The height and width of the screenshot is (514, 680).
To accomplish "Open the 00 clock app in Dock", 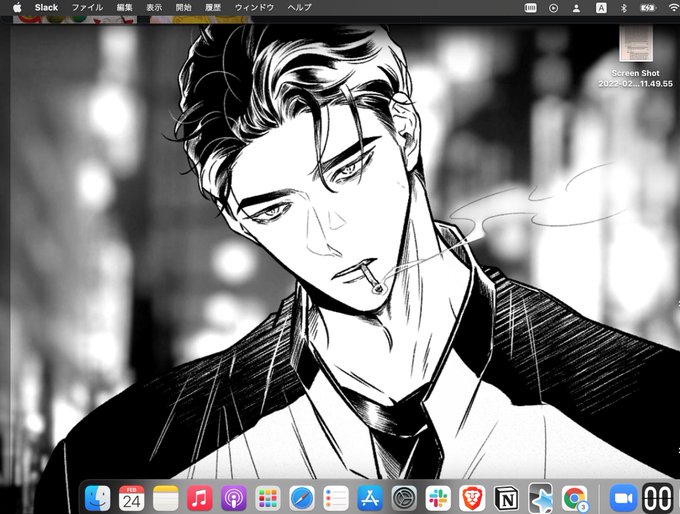I will tap(657, 498).
